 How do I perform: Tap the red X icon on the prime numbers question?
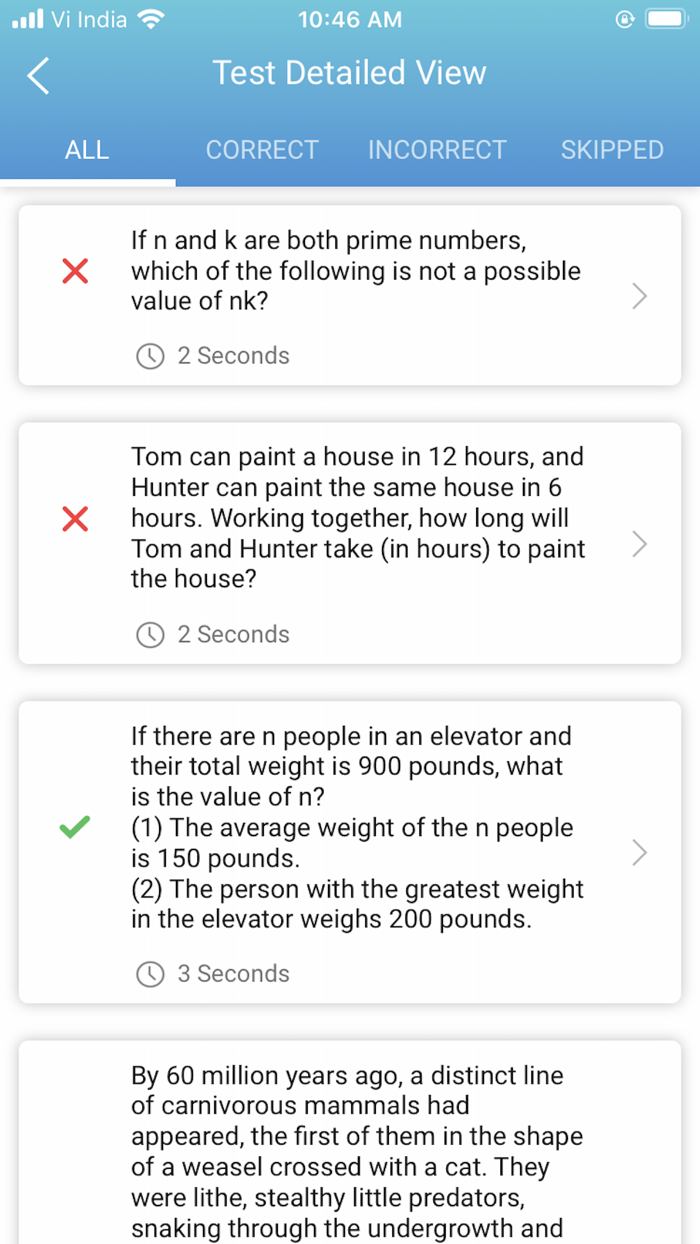(x=73, y=270)
